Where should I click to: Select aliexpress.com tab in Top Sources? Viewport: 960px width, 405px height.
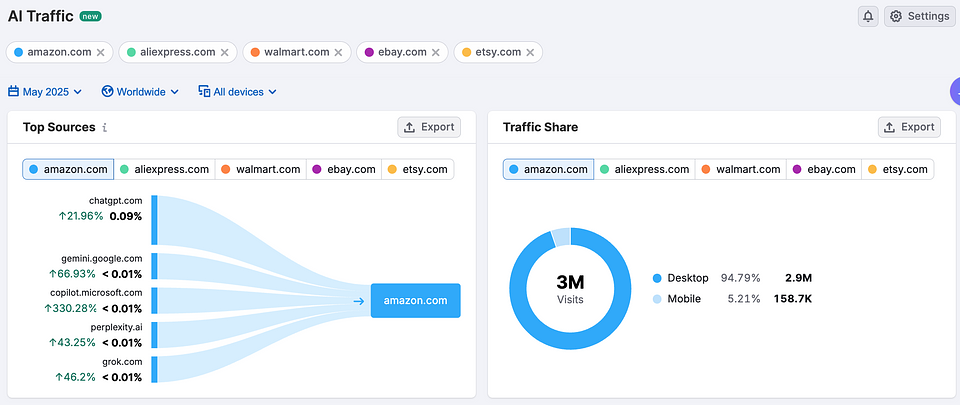pos(165,169)
